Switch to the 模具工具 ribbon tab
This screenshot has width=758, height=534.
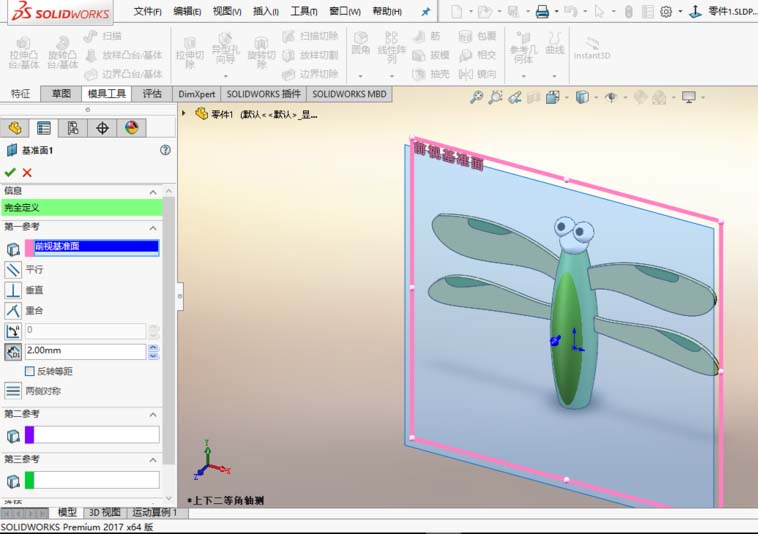click(x=106, y=93)
